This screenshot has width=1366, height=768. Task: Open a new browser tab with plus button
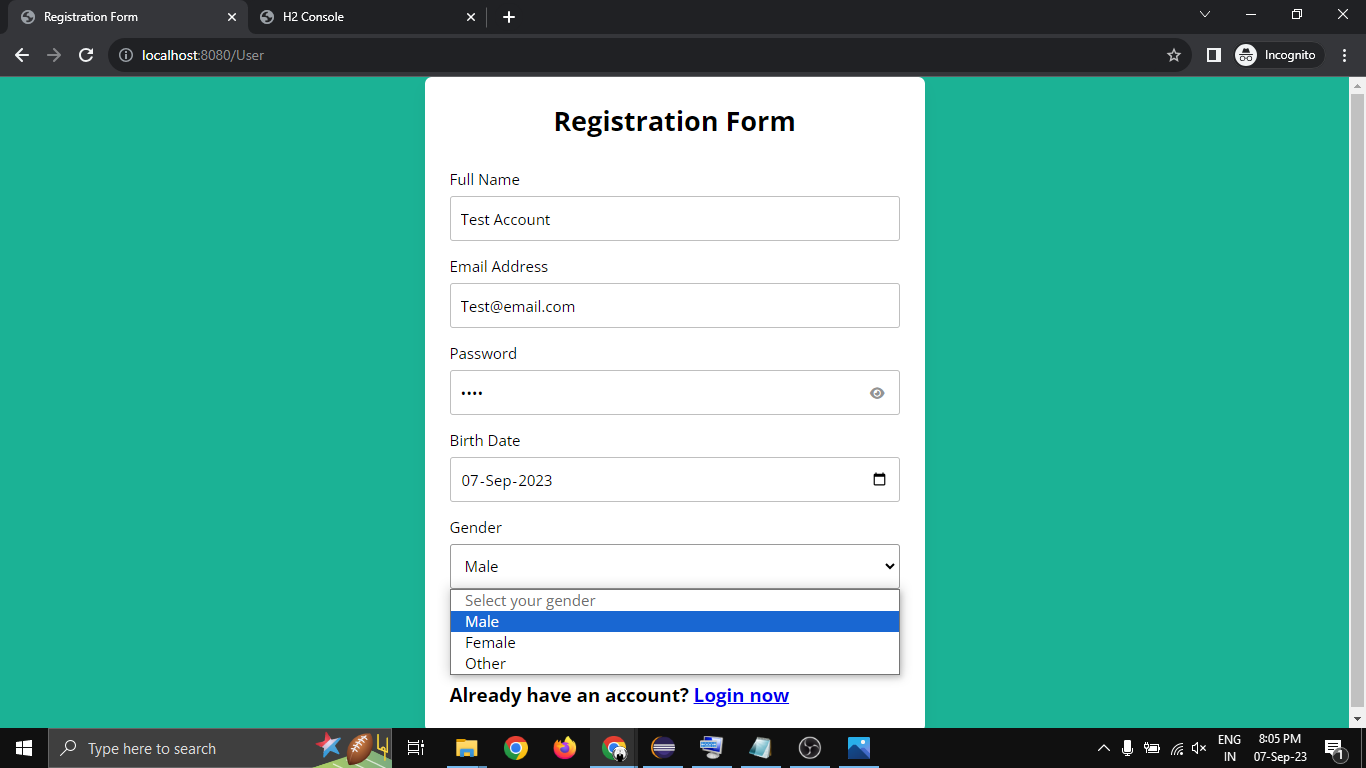click(509, 17)
